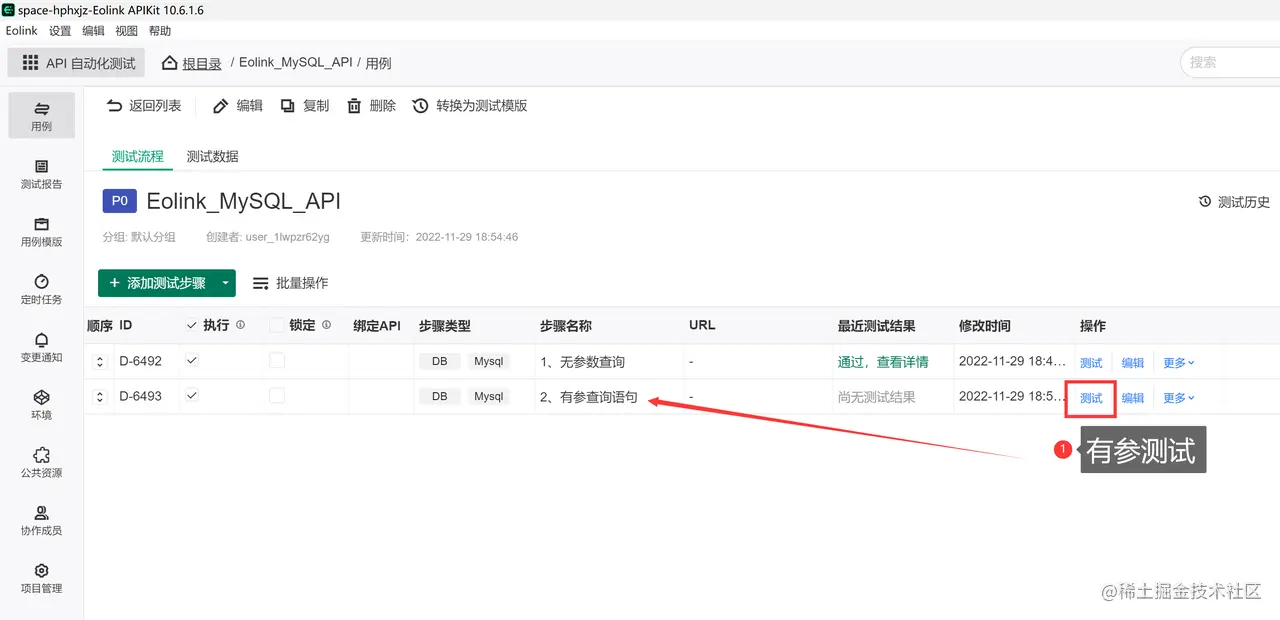This screenshot has height=620, width=1280.
Task: Click 测试 link for row D-6492
Action: 1091,362
